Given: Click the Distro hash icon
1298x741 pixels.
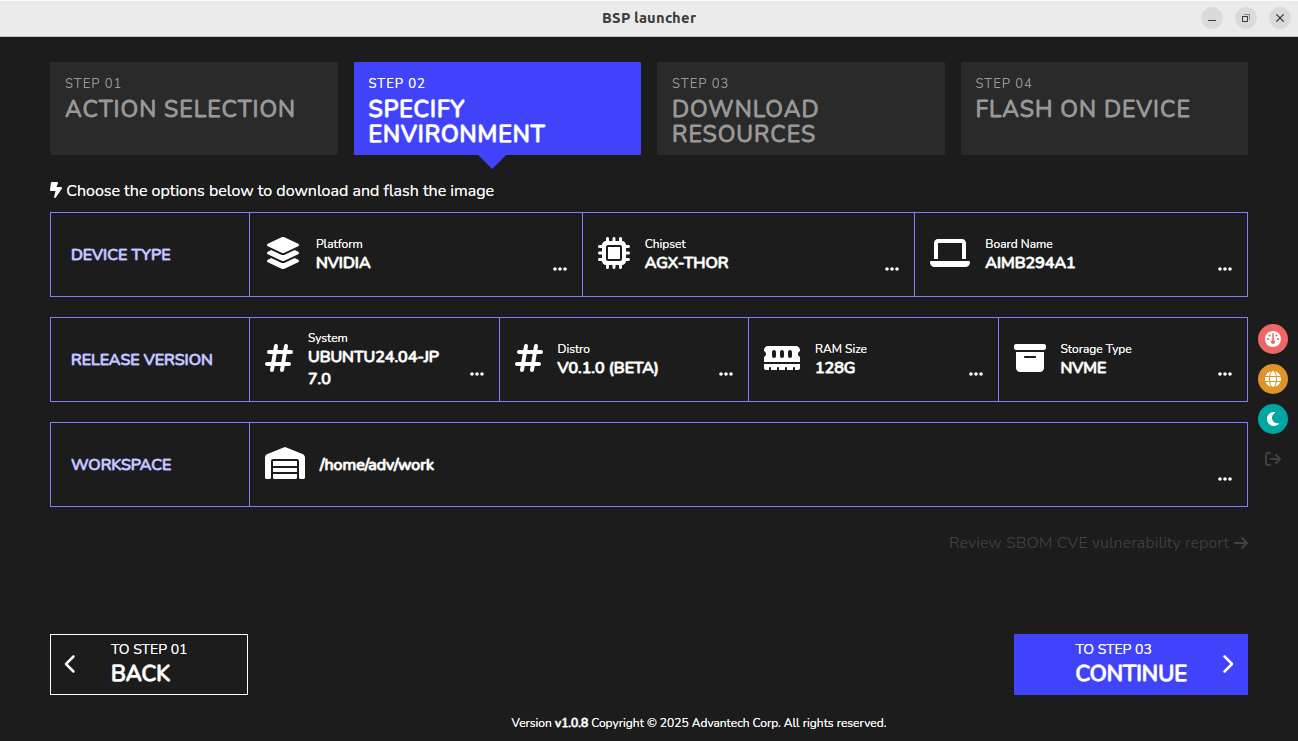Looking at the screenshot, I should (x=530, y=359).
